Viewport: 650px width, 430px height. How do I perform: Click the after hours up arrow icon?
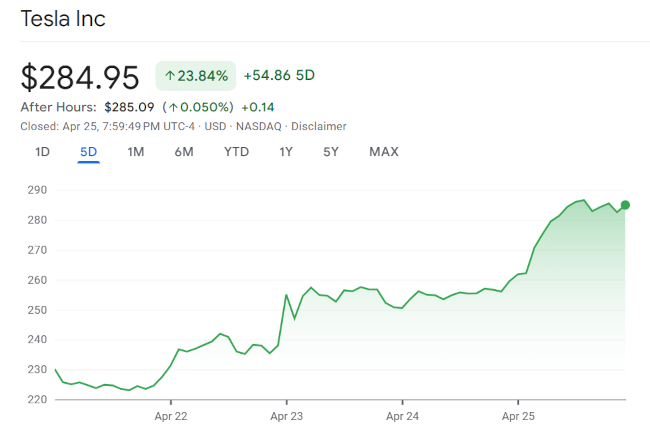click(x=173, y=108)
